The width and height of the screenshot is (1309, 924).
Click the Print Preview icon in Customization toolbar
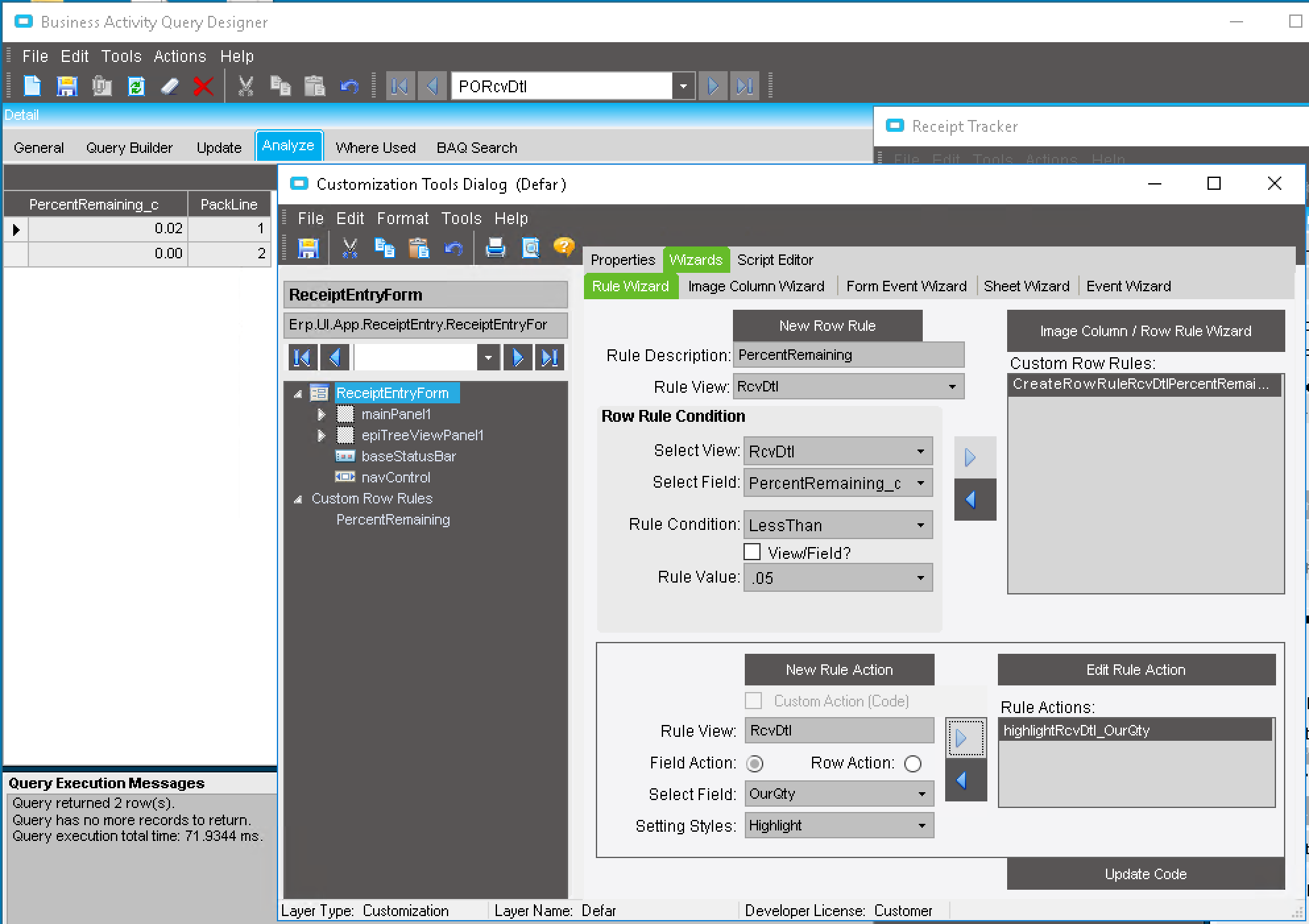tap(530, 248)
